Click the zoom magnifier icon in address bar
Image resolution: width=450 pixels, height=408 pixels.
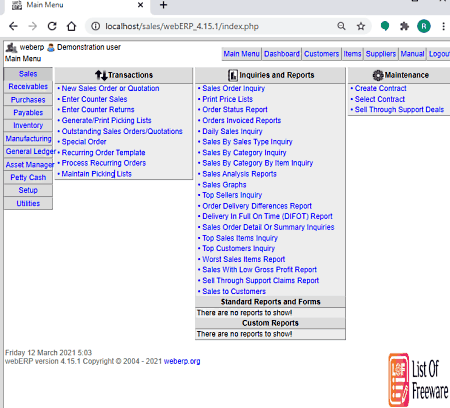click(x=341, y=26)
